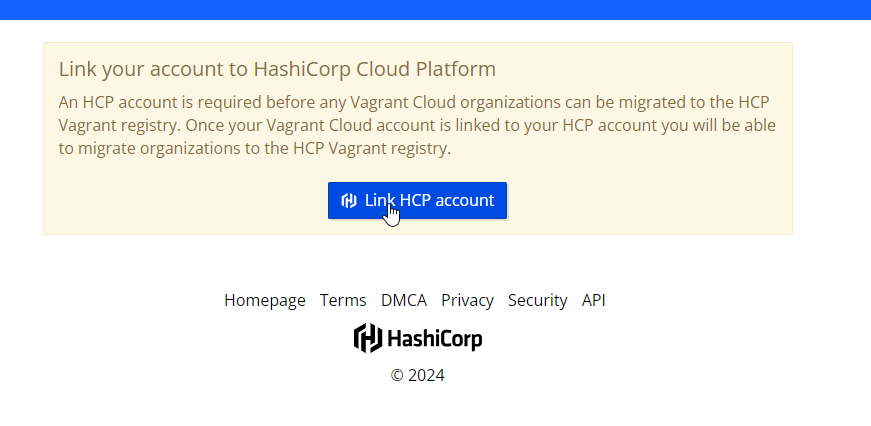Click the © 2024 copyright text
The height and width of the screenshot is (426, 871).
[x=417, y=376]
